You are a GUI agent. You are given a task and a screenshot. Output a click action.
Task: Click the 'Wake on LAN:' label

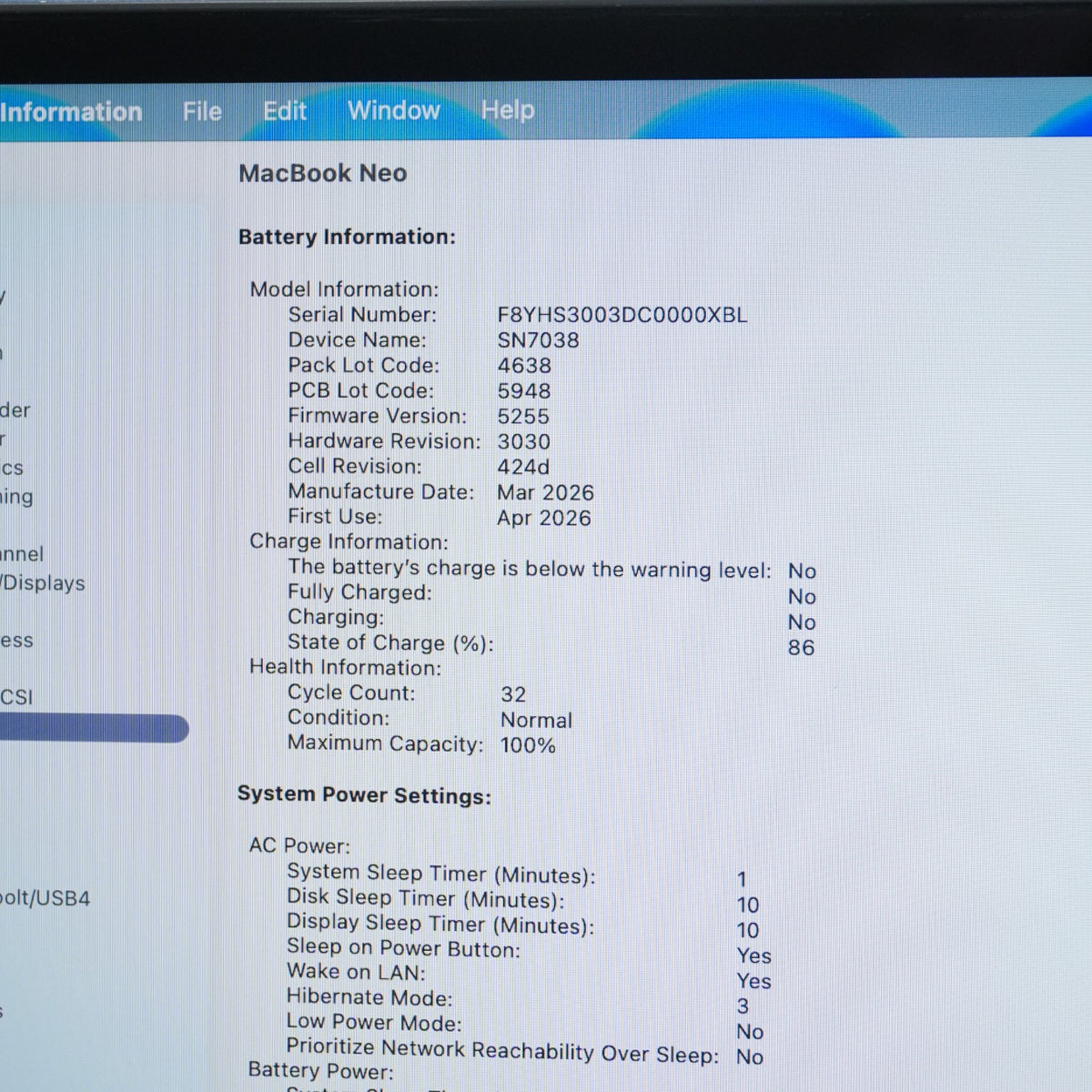[356, 972]
